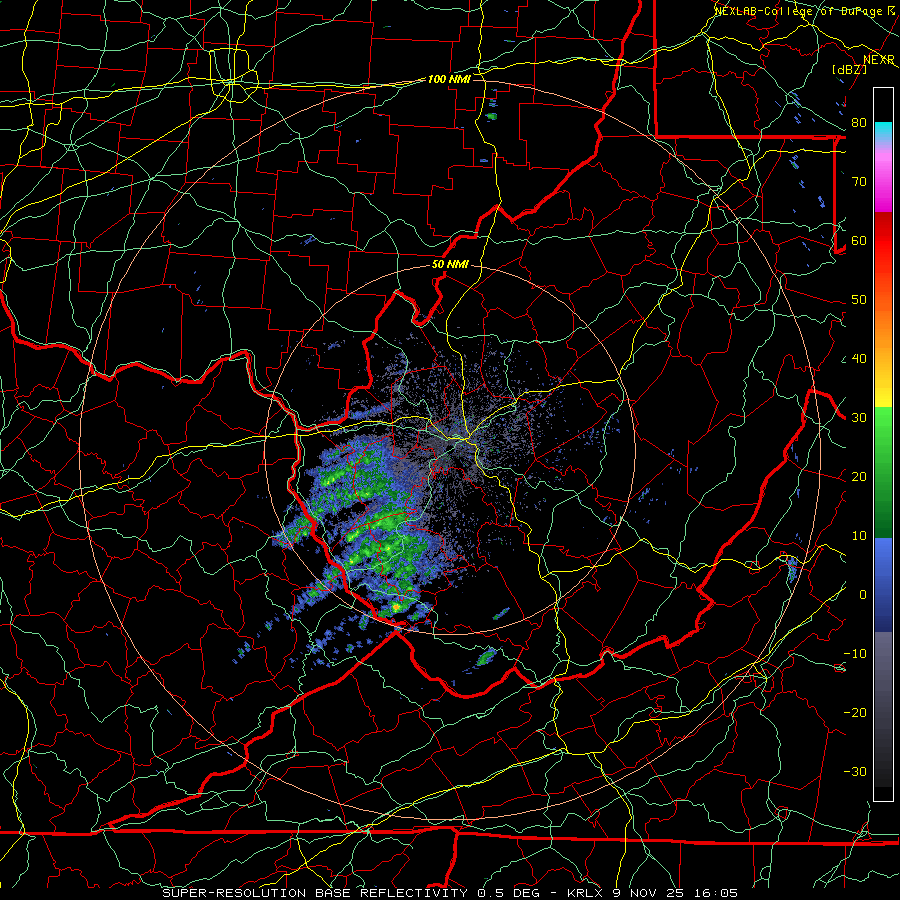The image size is (900, 900).
Task: Click the 100 NMI range ring label
Action: [x=449, y=79]
